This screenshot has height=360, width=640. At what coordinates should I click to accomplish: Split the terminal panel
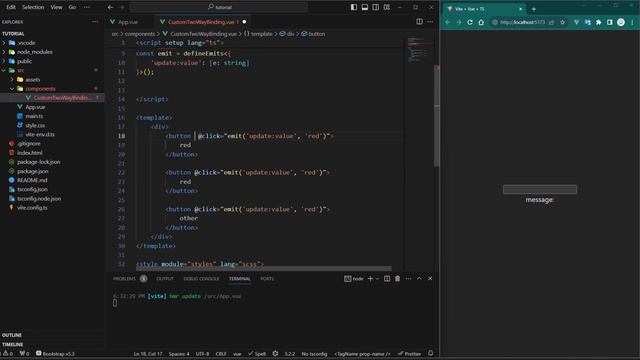click(387, 278)
